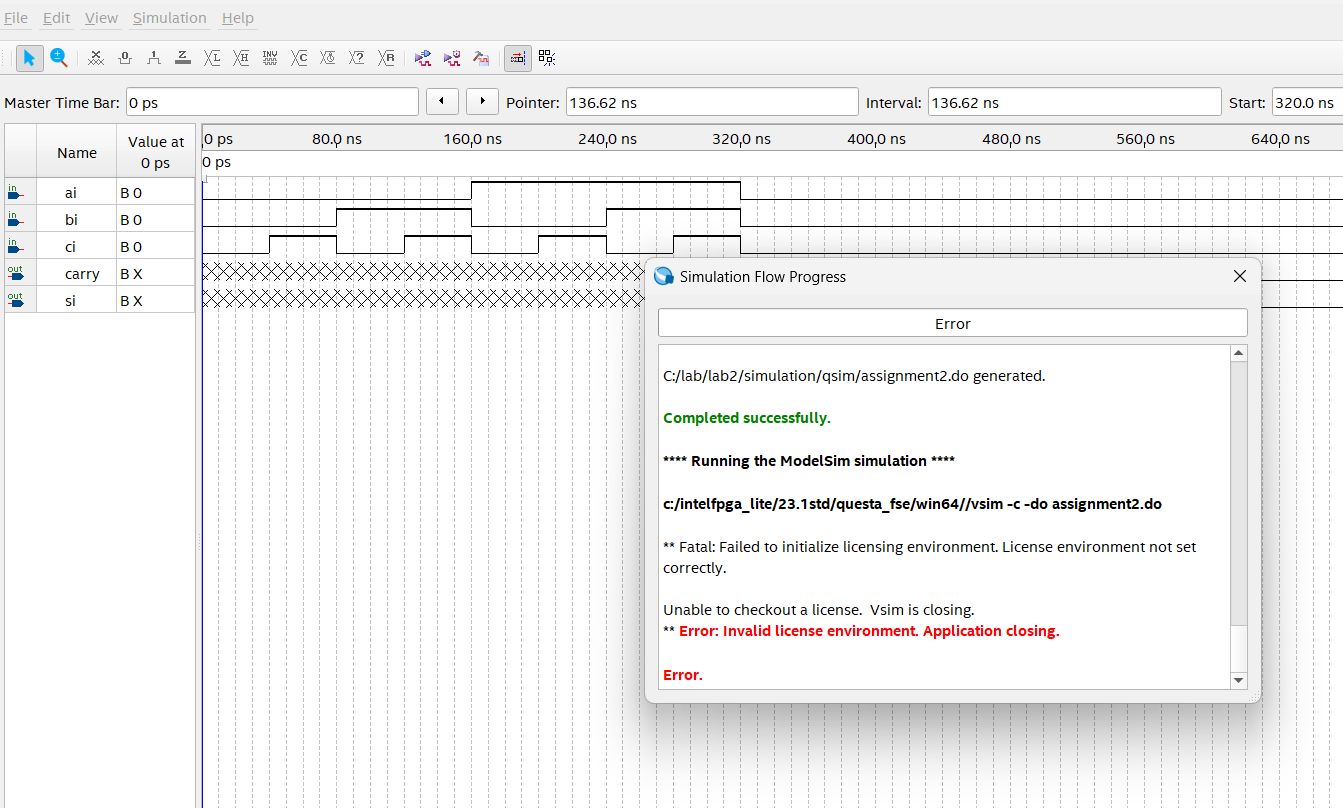Click the Count Value (C) icon
This screenshot has height=808, width=1343.
pos(299,58)
